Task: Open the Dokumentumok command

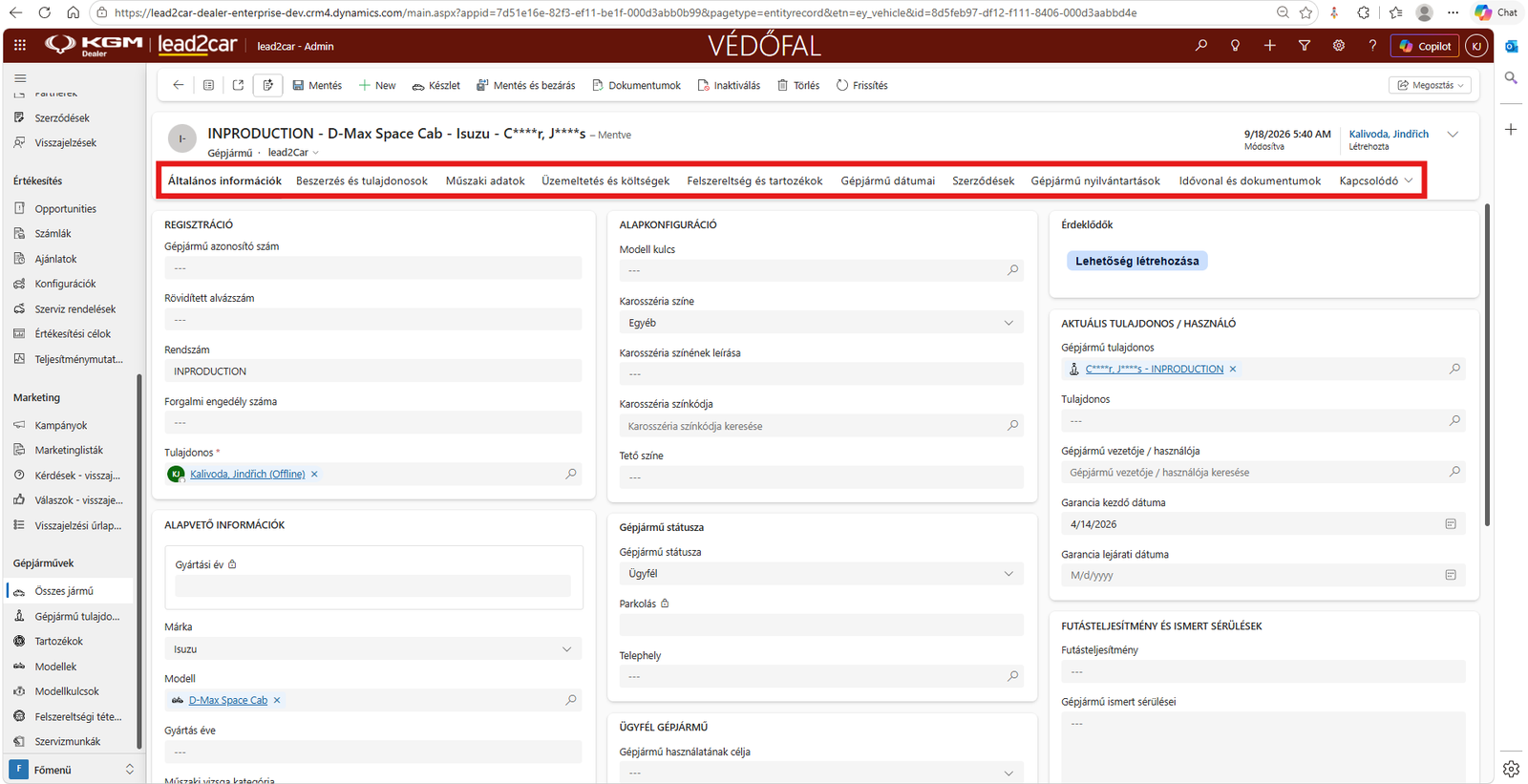Action: pyautogui.click(x=636, y=85)
